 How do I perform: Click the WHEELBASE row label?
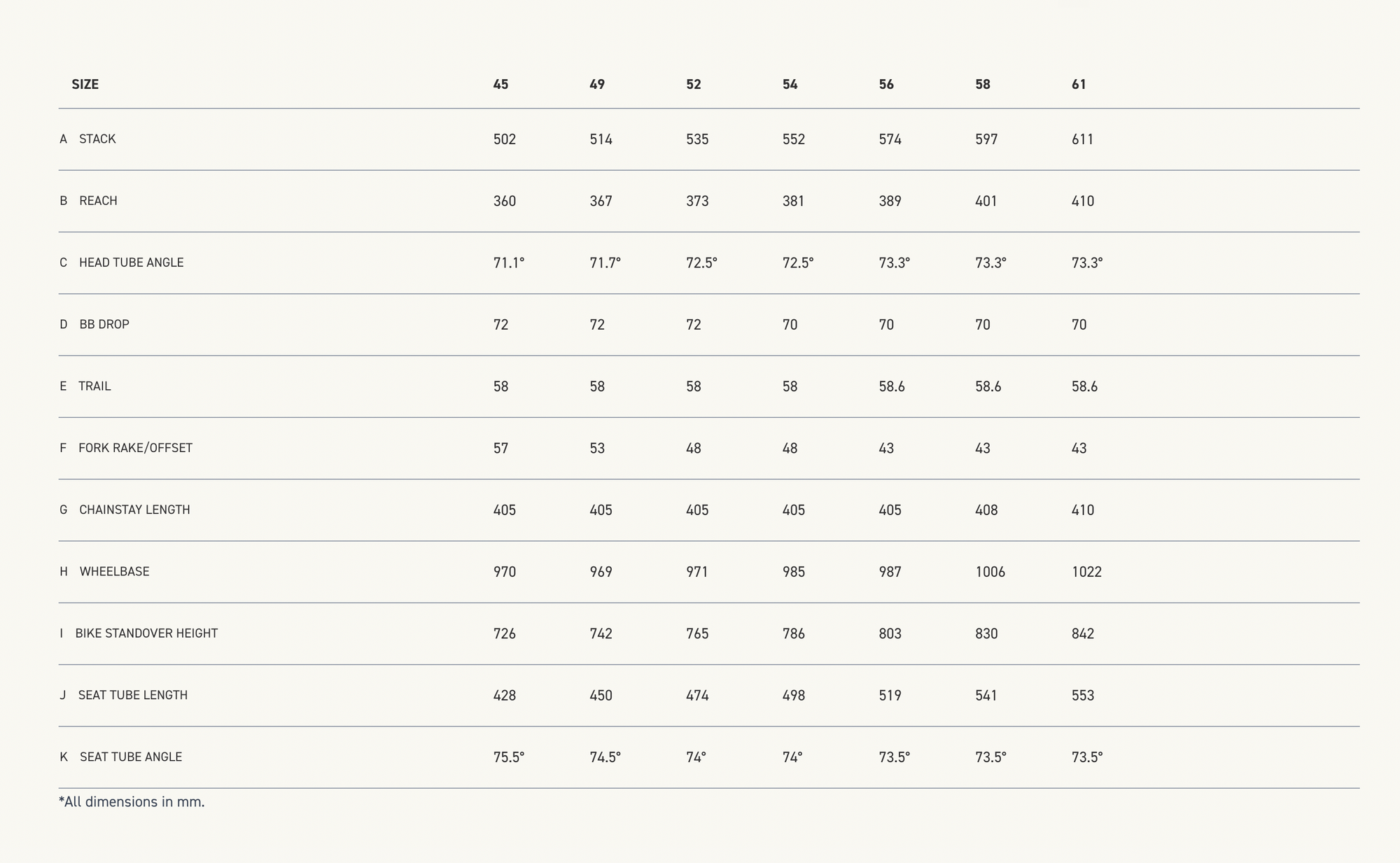[114, 571]
